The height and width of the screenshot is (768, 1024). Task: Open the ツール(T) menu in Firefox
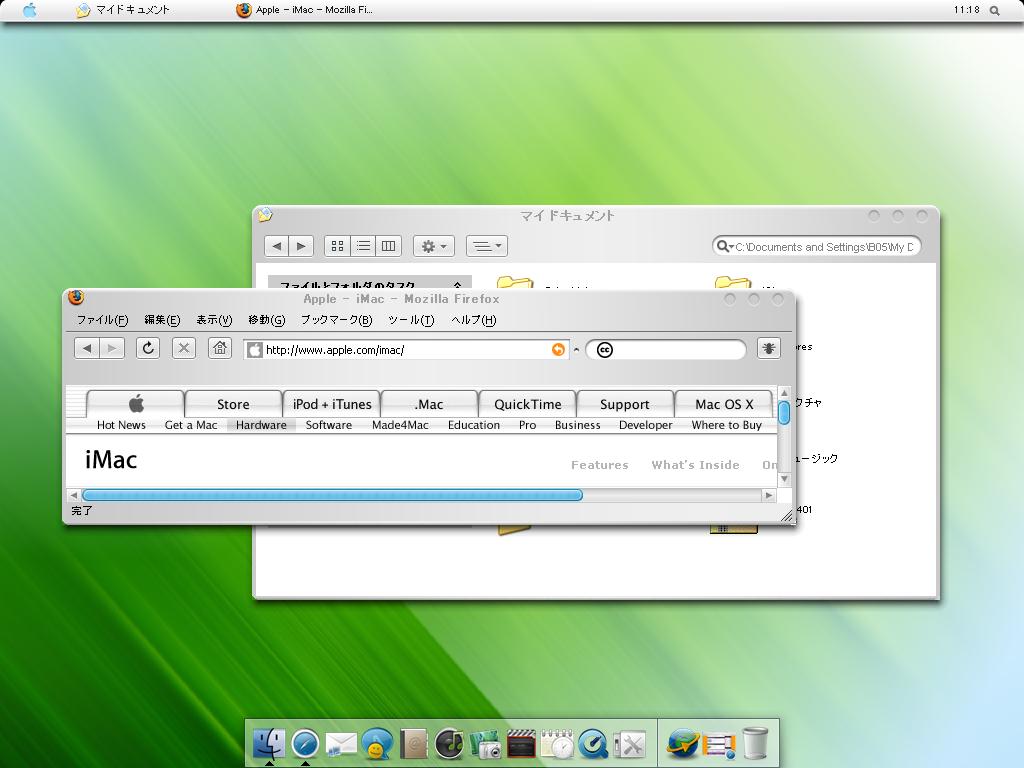(411, 320)
